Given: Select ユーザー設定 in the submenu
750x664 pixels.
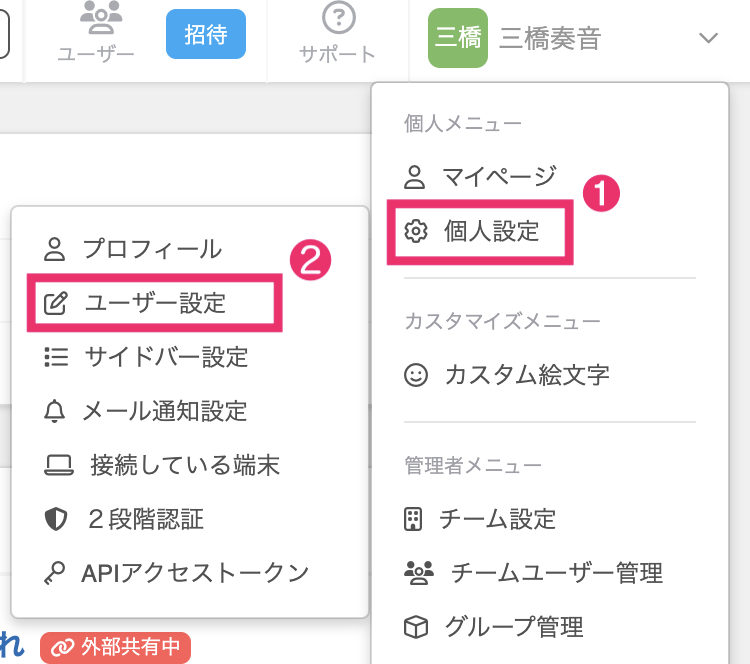Looking at the screenshot, I should coord(155,303).
